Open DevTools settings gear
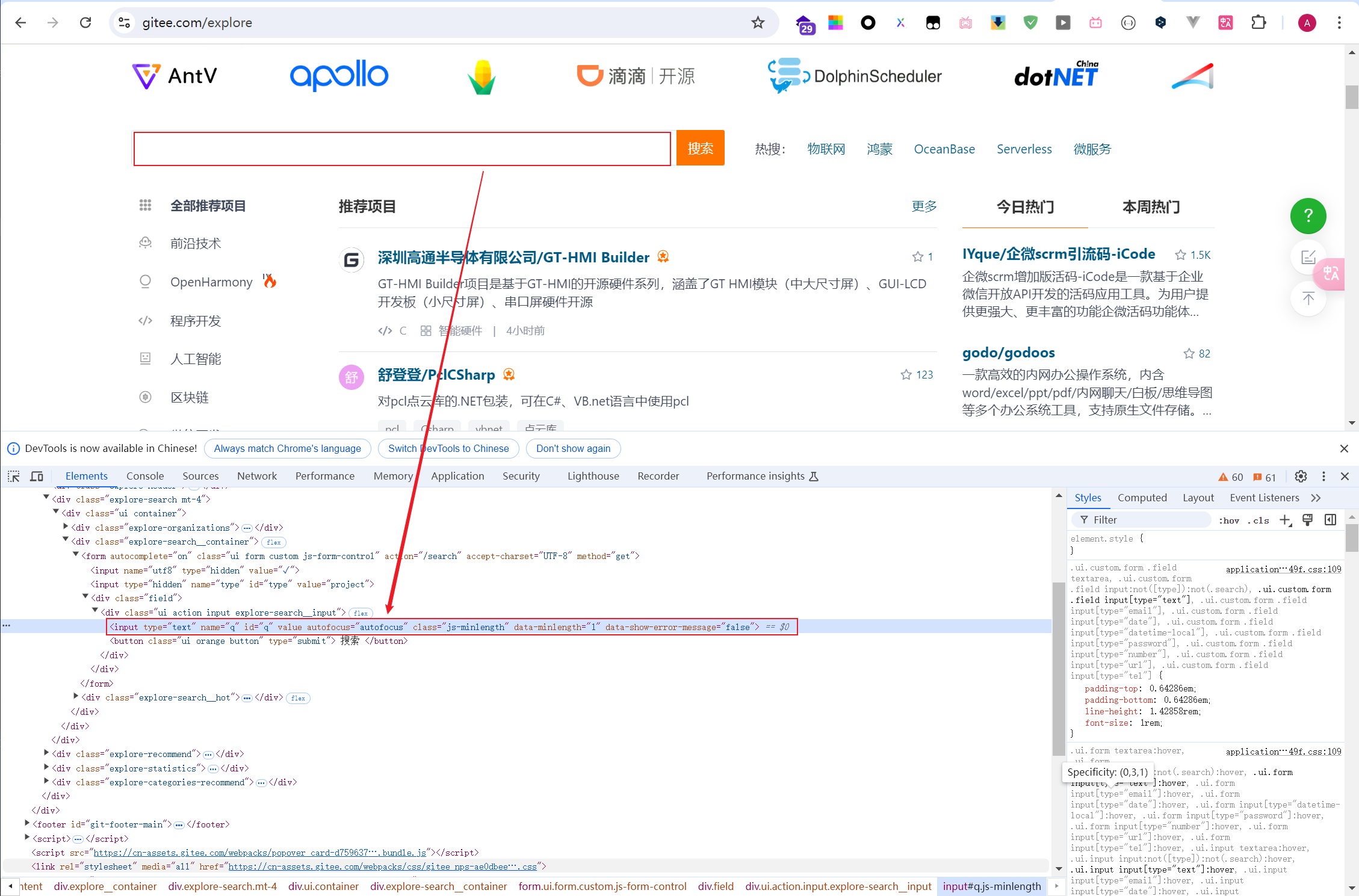The image size is (1359, 896). click(x=1301, y=477)
